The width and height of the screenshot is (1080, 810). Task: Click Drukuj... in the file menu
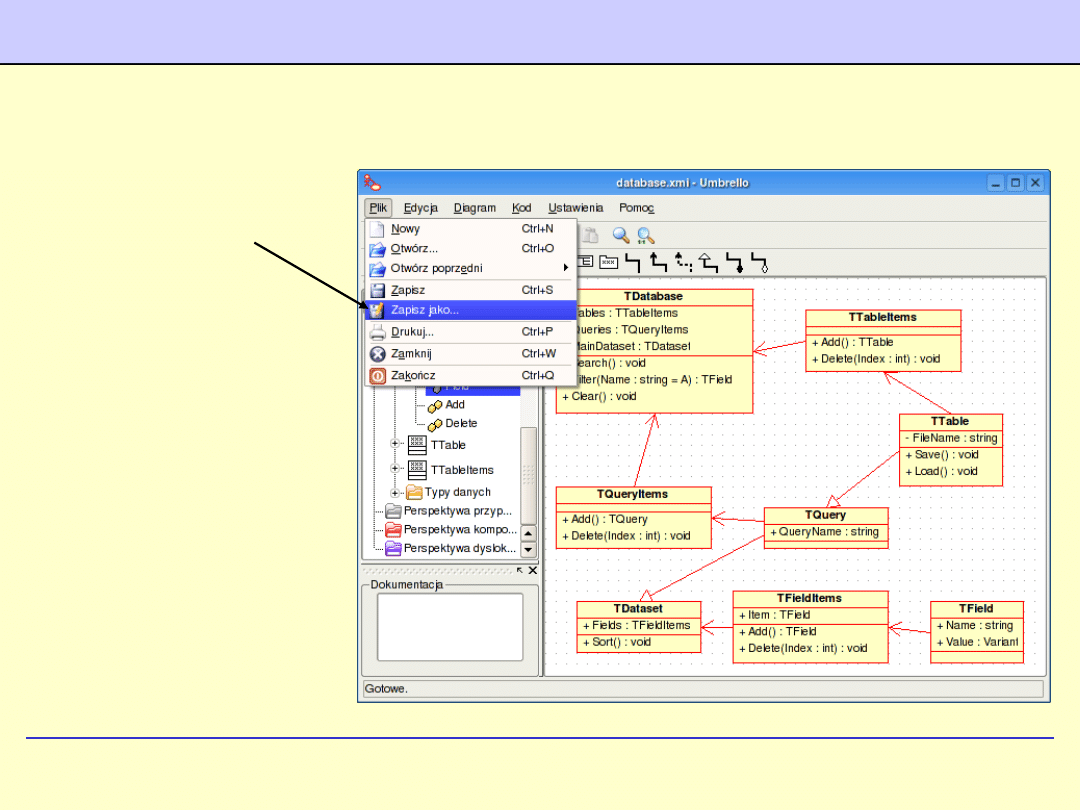pos(412,332)
